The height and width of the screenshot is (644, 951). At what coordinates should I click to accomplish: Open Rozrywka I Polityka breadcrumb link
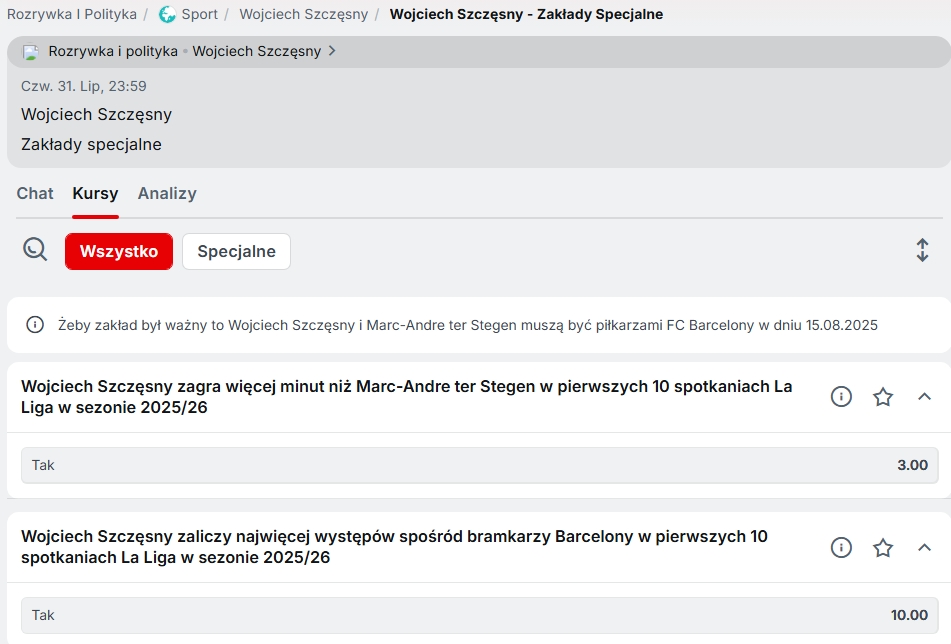tap(72, 15)
